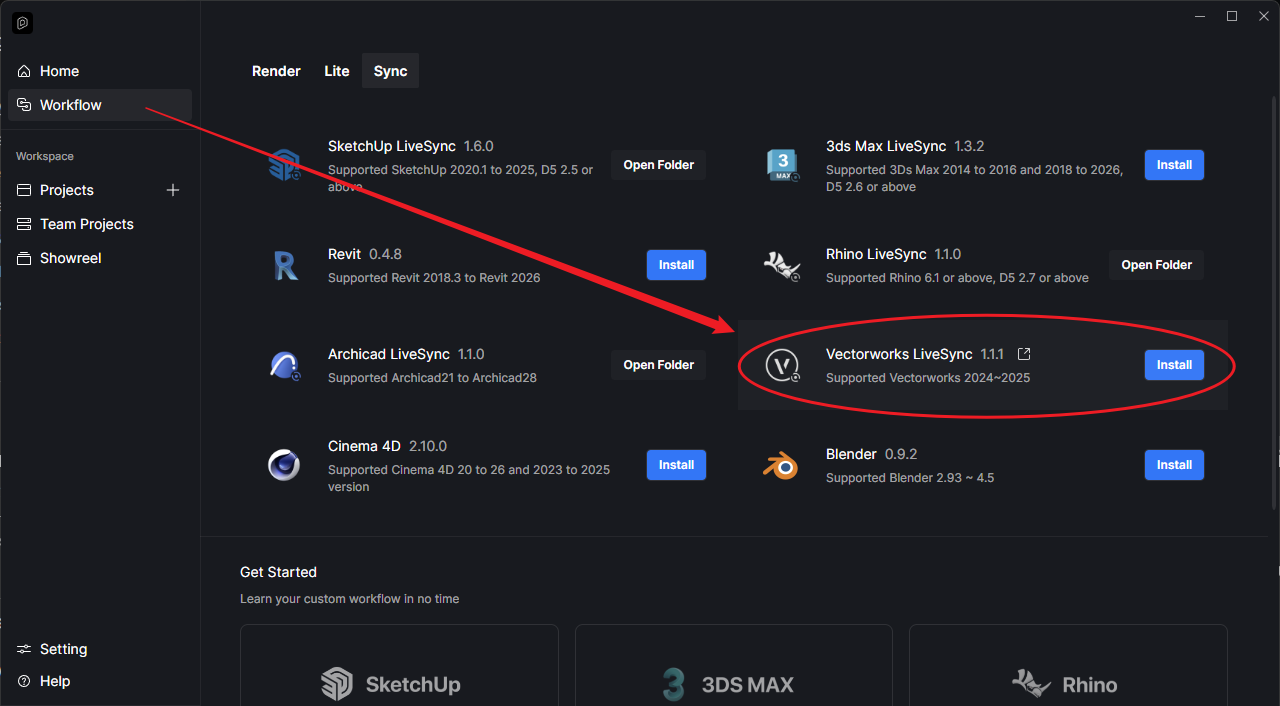Click the Archicad LiveSync title text
1280x706 pixels.
389,354
